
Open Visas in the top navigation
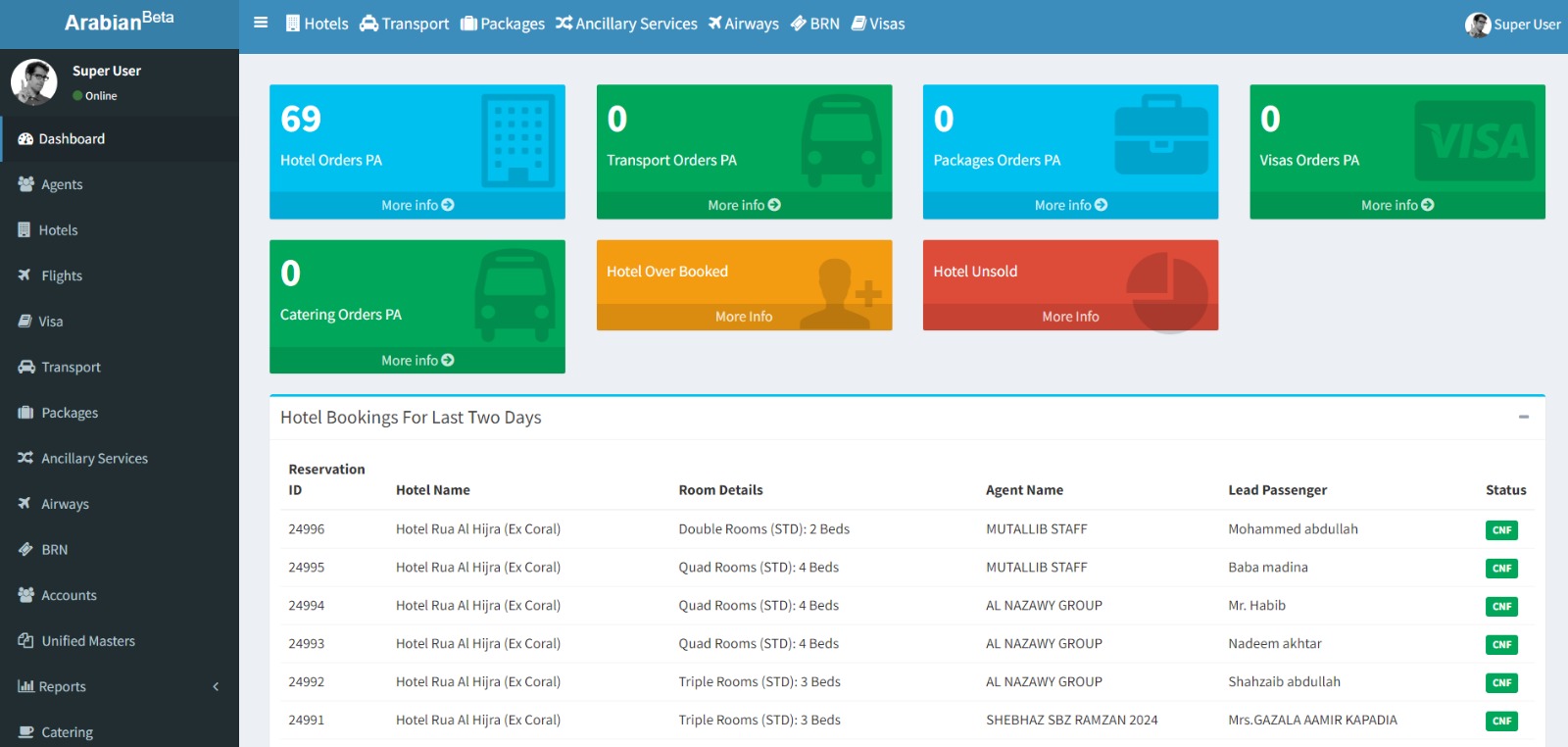click(878, 24)
